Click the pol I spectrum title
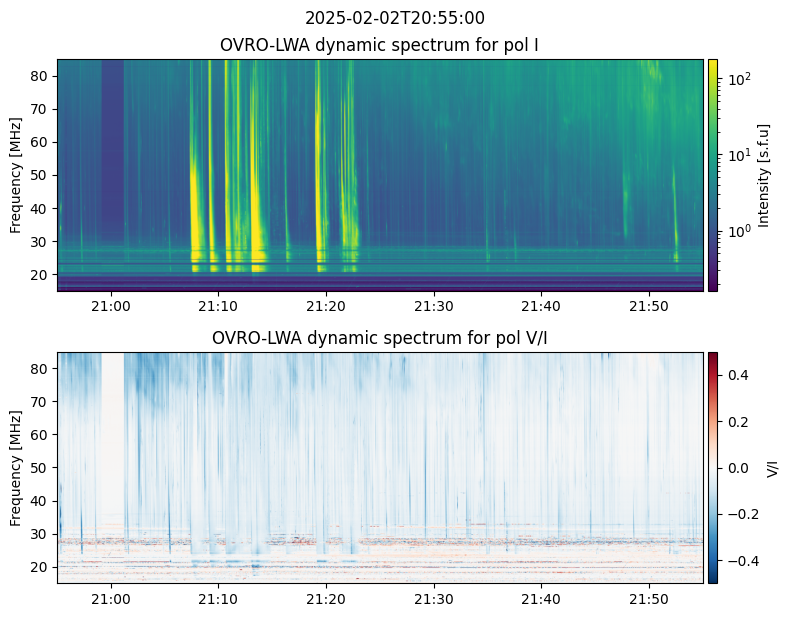Viewport: 790px width, 617px height. pyautogui.click(x=379, y=45)
